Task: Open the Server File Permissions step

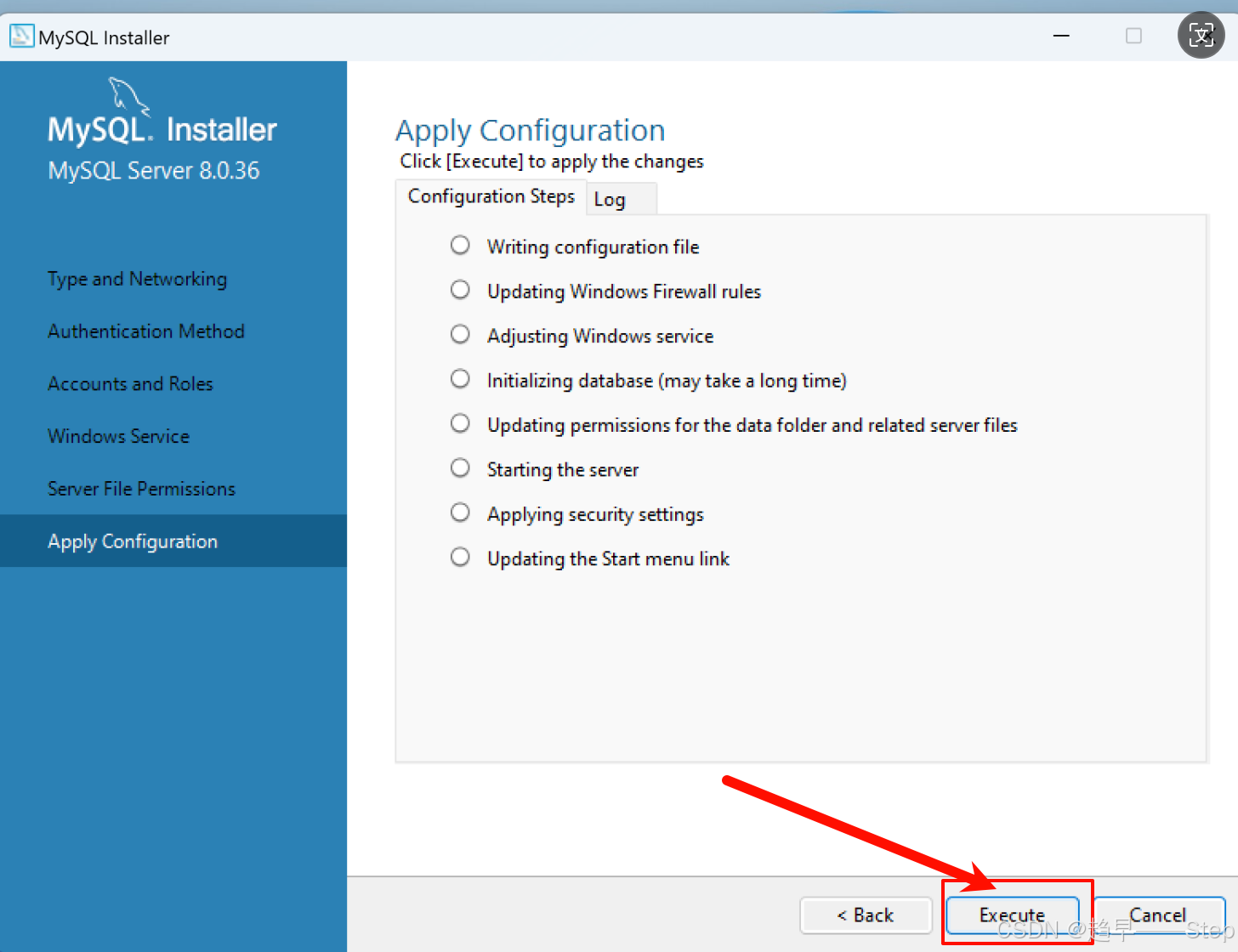Action: (141, 489)
